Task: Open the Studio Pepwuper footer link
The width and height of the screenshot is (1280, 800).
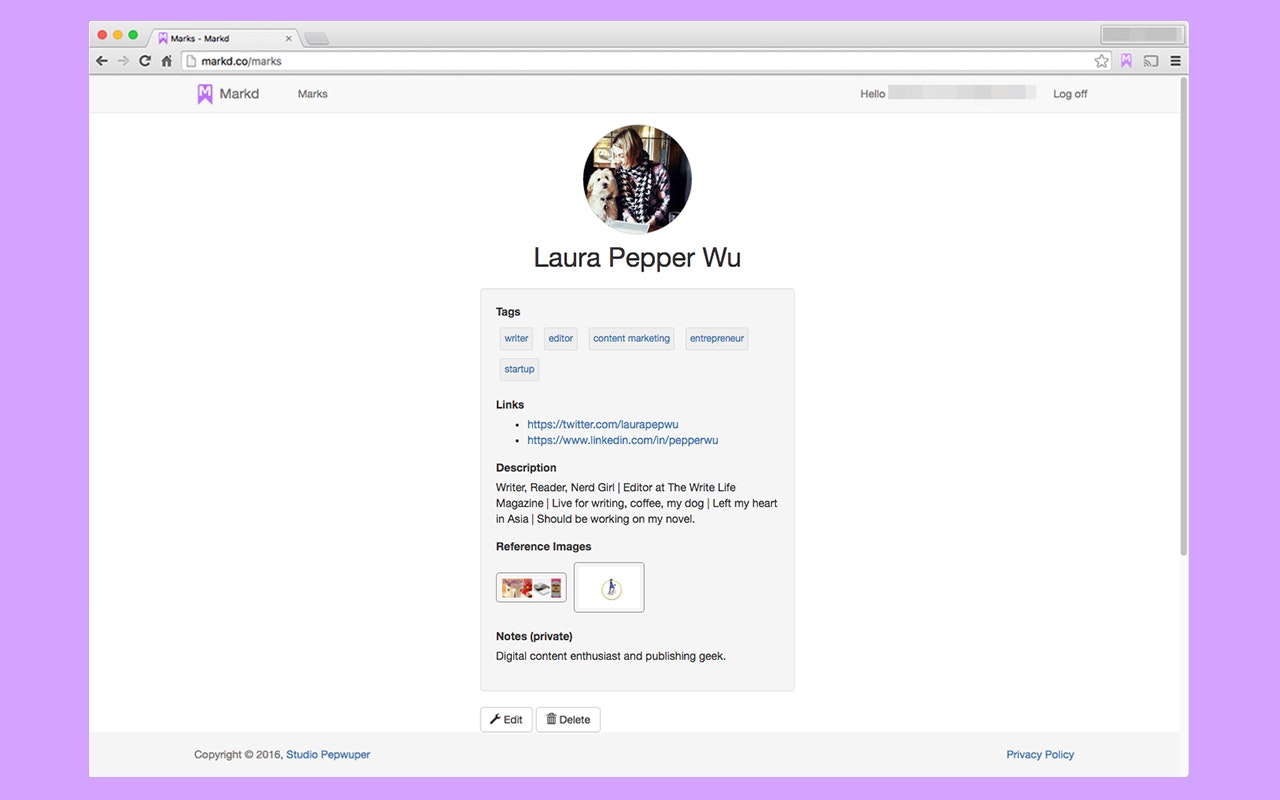Action: pyautogui.click(x=328, y=754)
